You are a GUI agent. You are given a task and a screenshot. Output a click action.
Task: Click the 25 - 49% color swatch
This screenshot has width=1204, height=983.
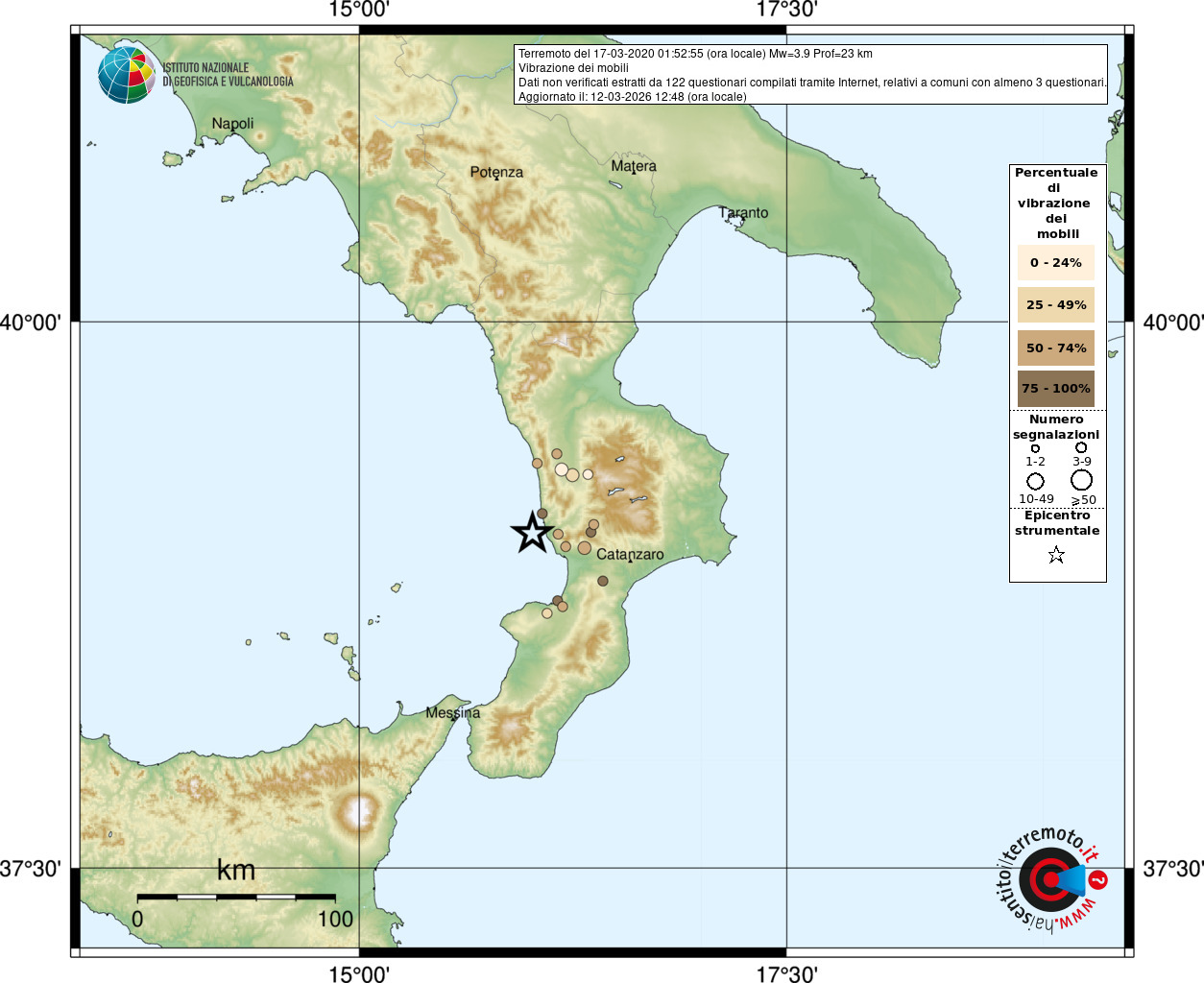point(1056,305)
